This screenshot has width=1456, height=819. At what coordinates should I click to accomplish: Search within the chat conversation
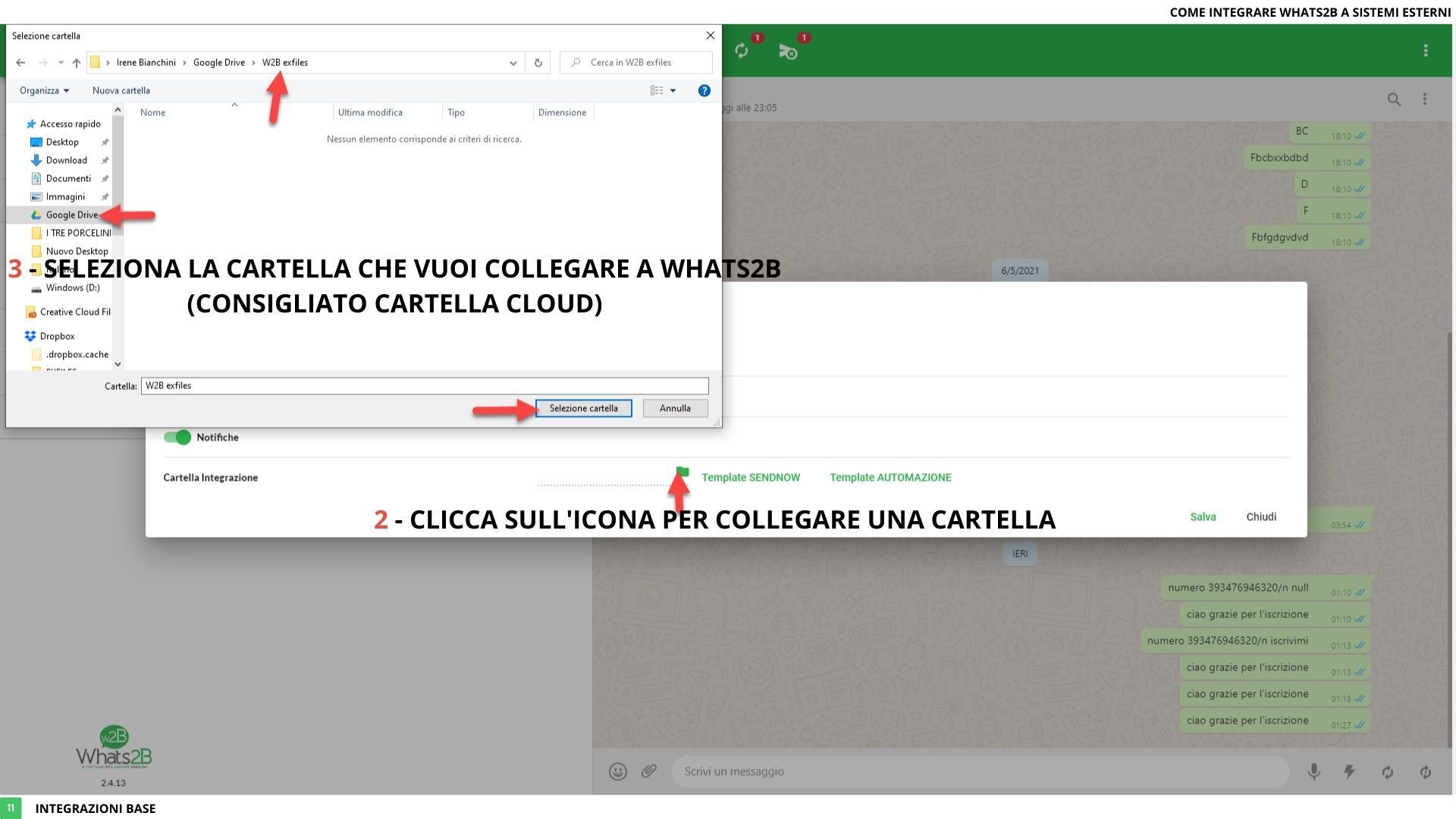click(x=1394, y=99)
